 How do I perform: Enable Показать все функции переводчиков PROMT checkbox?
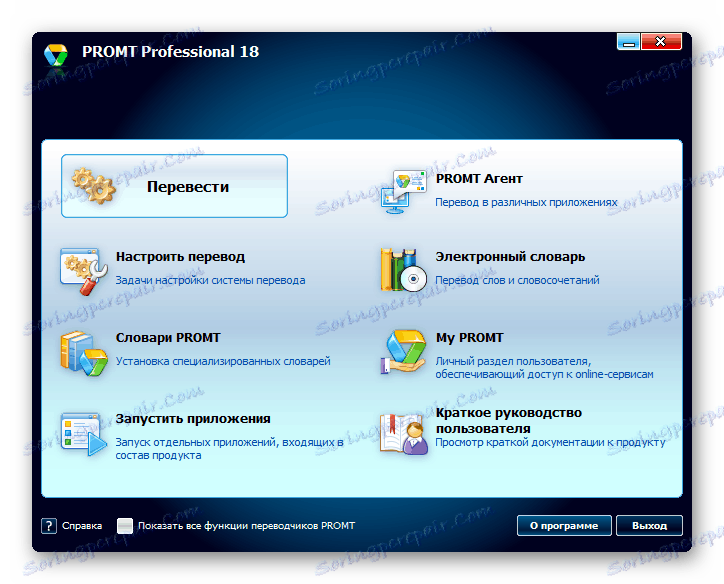(x=125, y=525)
